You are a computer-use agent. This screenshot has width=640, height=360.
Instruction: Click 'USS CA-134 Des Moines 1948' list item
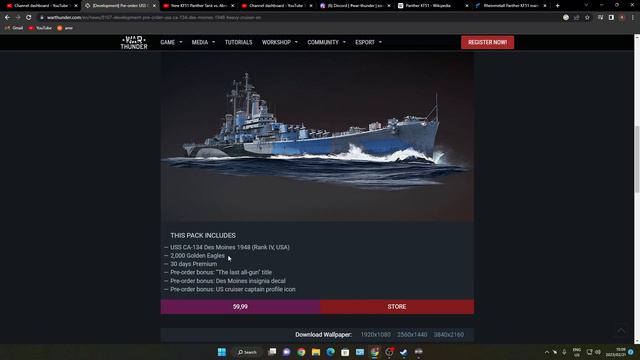point(230,247)
